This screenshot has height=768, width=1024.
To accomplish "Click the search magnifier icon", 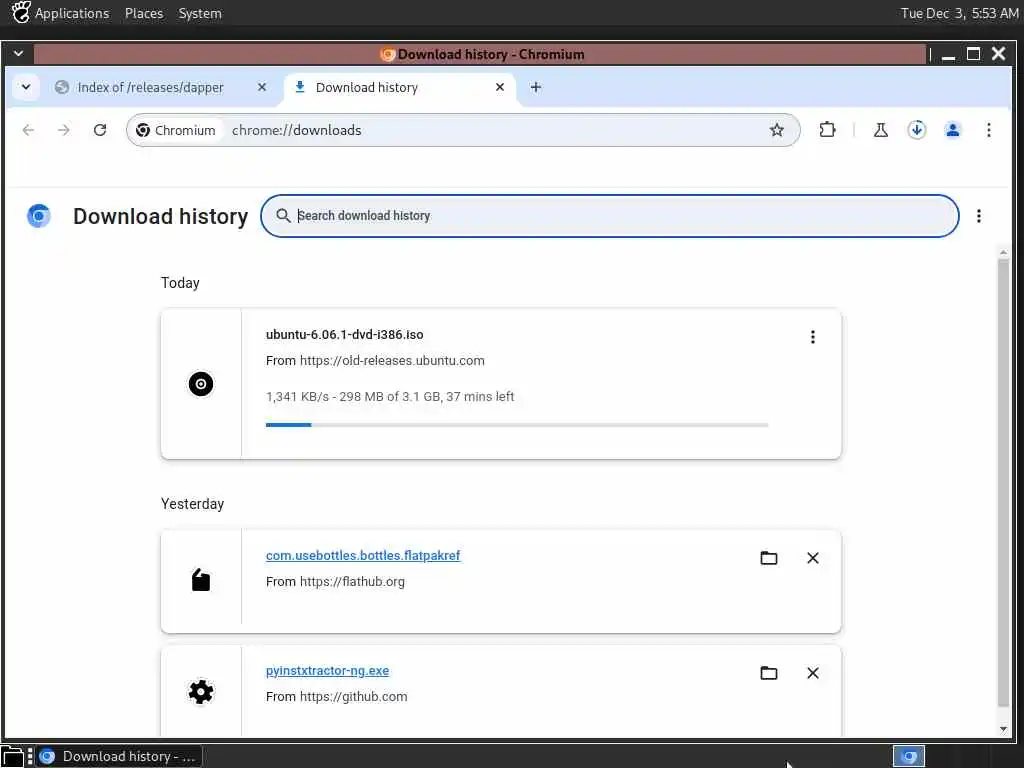I will point(283,216).
